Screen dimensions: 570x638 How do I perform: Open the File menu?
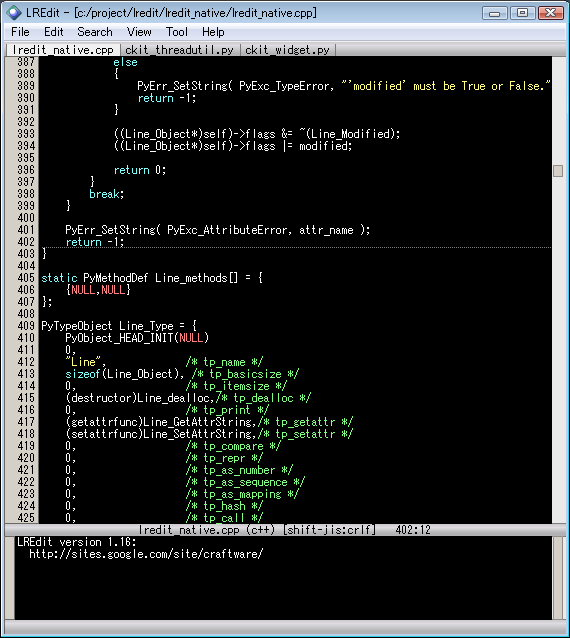coord(20,32)
